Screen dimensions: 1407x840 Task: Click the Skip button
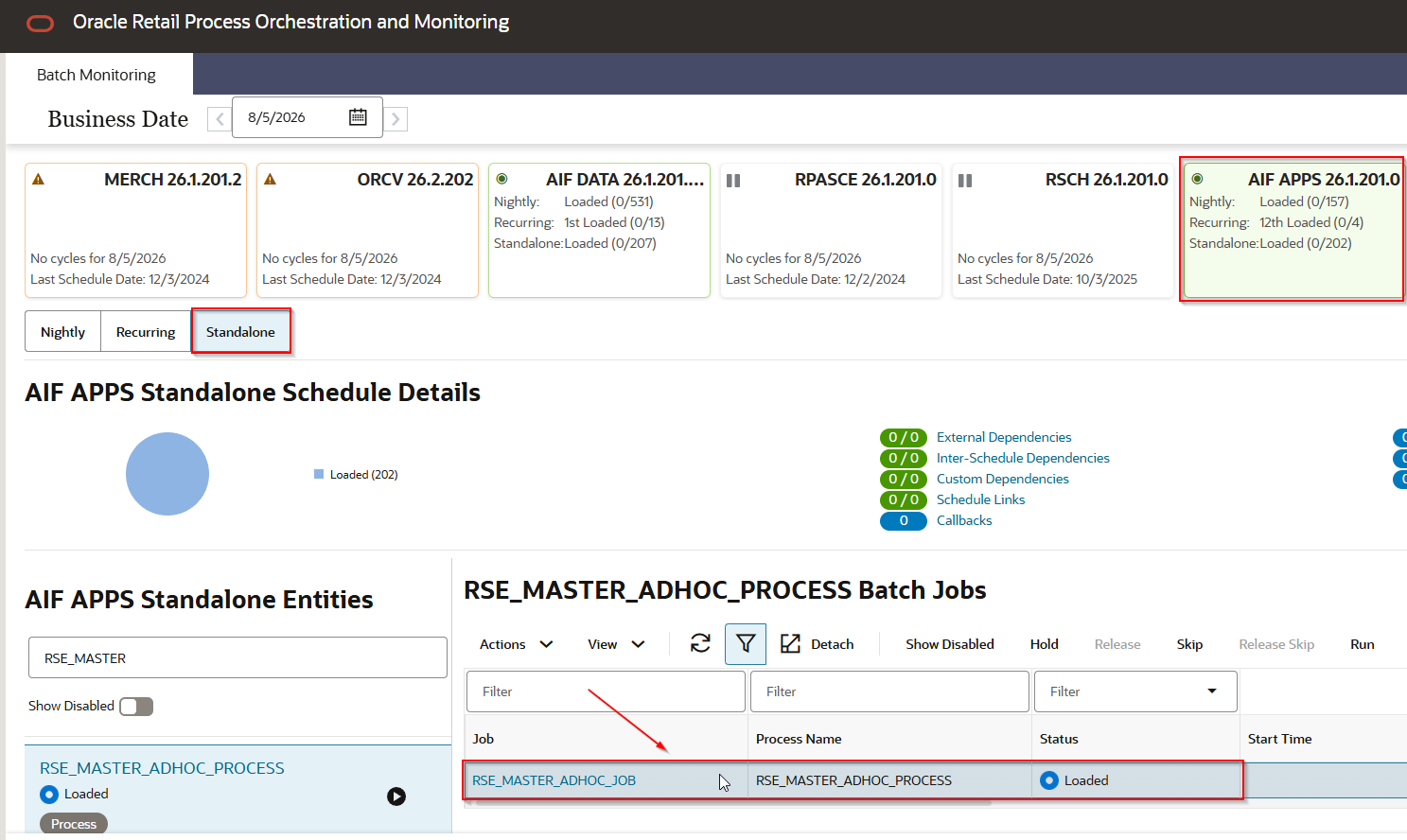click(1189, 644)
